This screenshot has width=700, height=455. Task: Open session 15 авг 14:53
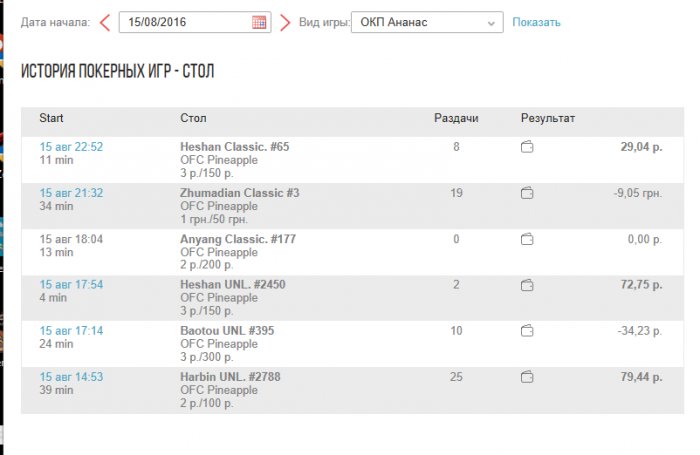coord(71,377)
